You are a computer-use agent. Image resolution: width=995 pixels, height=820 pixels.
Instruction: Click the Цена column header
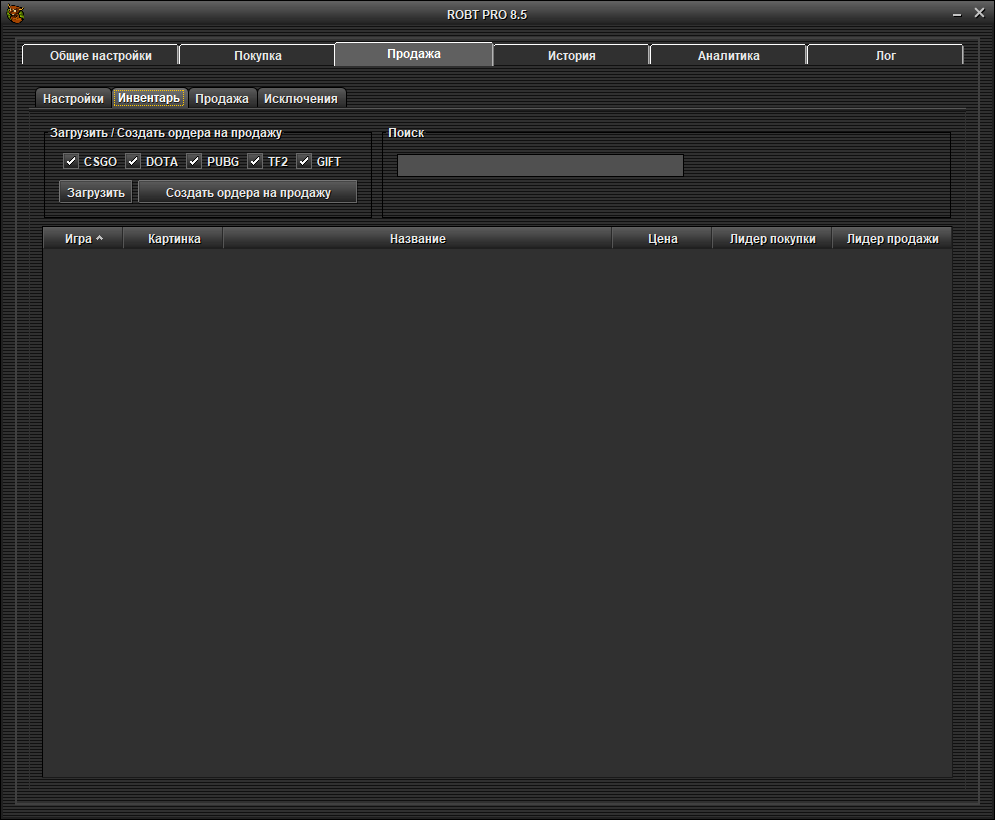[662, 239]
